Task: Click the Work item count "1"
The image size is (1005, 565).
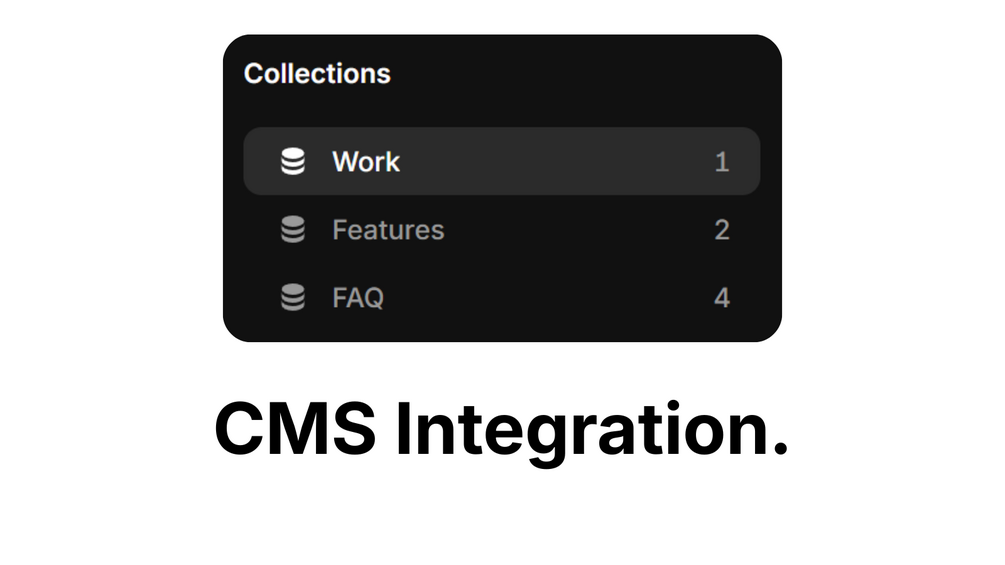Action: (x=722, y=161)
